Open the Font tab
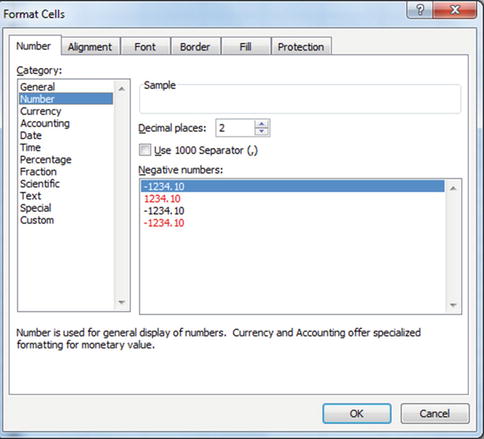This screenshot has width=484, height=439. [145, 47]
